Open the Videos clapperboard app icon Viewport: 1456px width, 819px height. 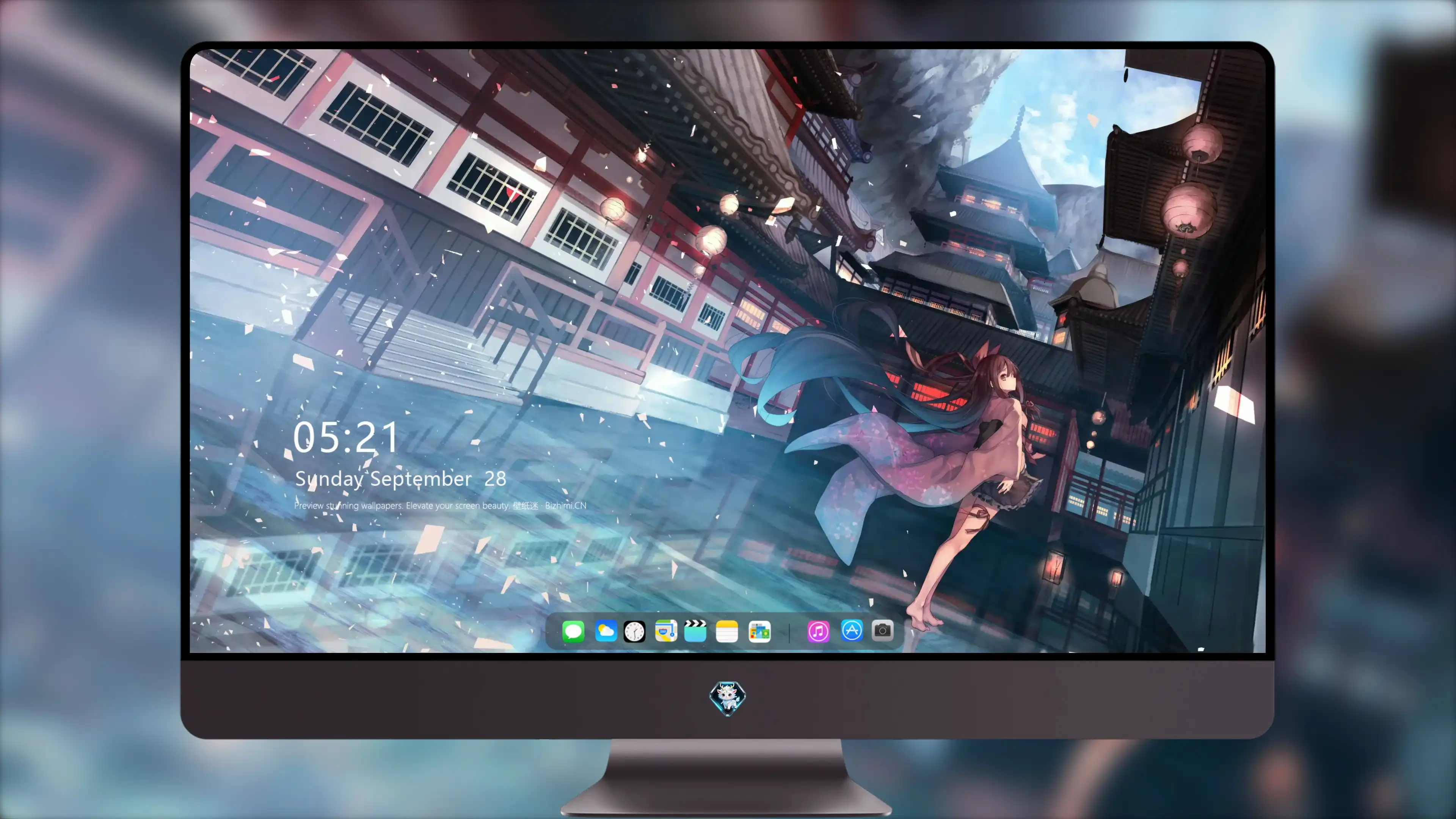(x=695, y=631)
